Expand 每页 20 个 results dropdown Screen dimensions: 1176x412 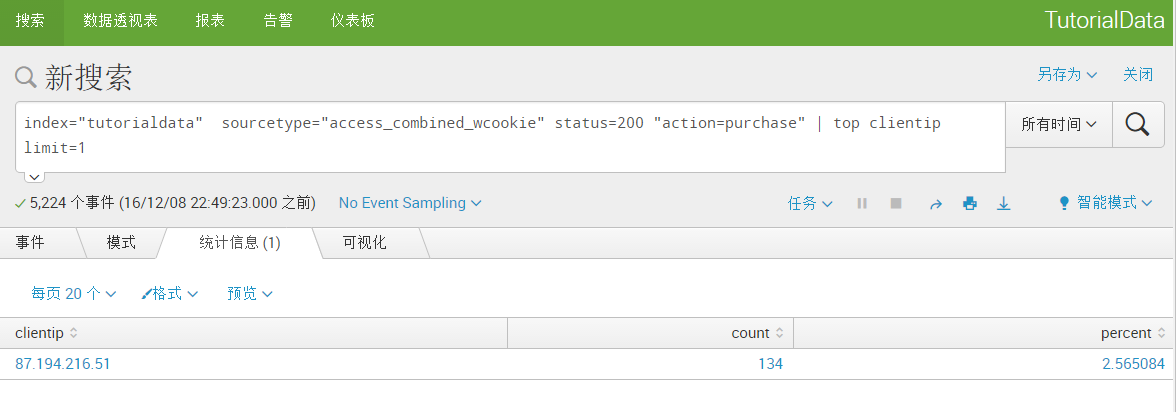tap(74, 293)
